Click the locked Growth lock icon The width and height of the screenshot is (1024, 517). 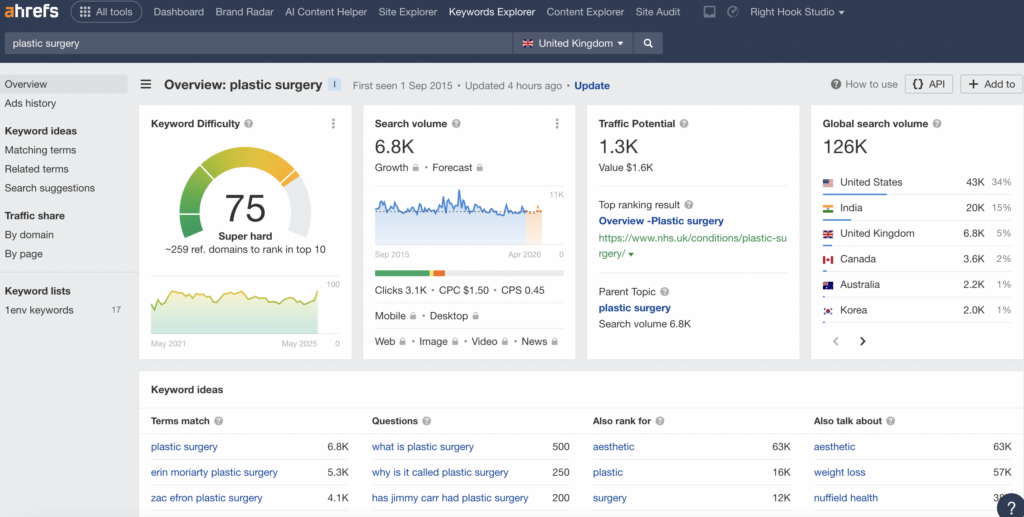click(415, 168)
